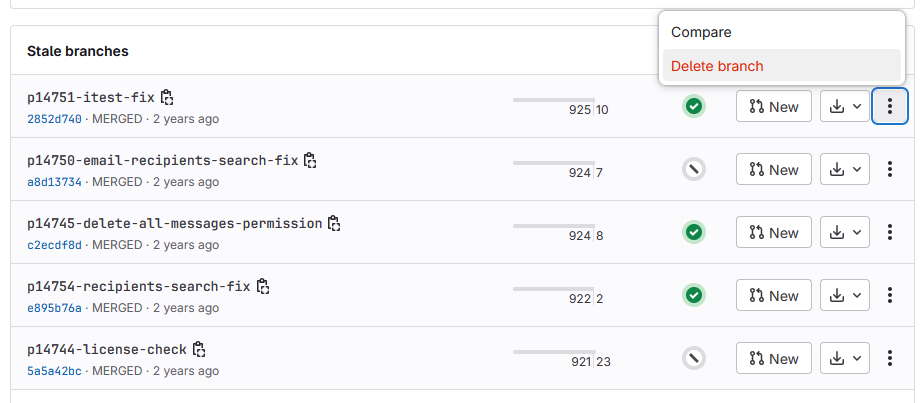Screen dimensions: 921x403
Task: Create new merge request for p14754-recipients-search-fix
Action: tap(774, 295)
